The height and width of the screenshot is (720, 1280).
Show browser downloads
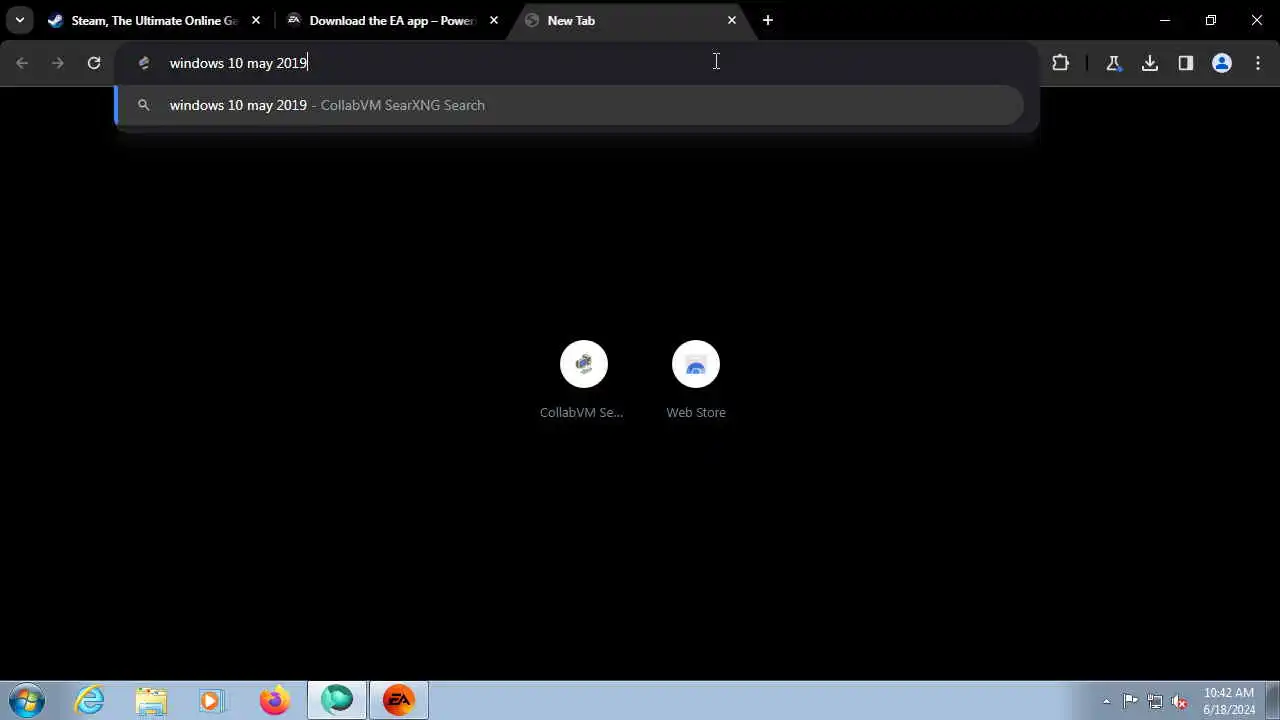[1150, 63]
